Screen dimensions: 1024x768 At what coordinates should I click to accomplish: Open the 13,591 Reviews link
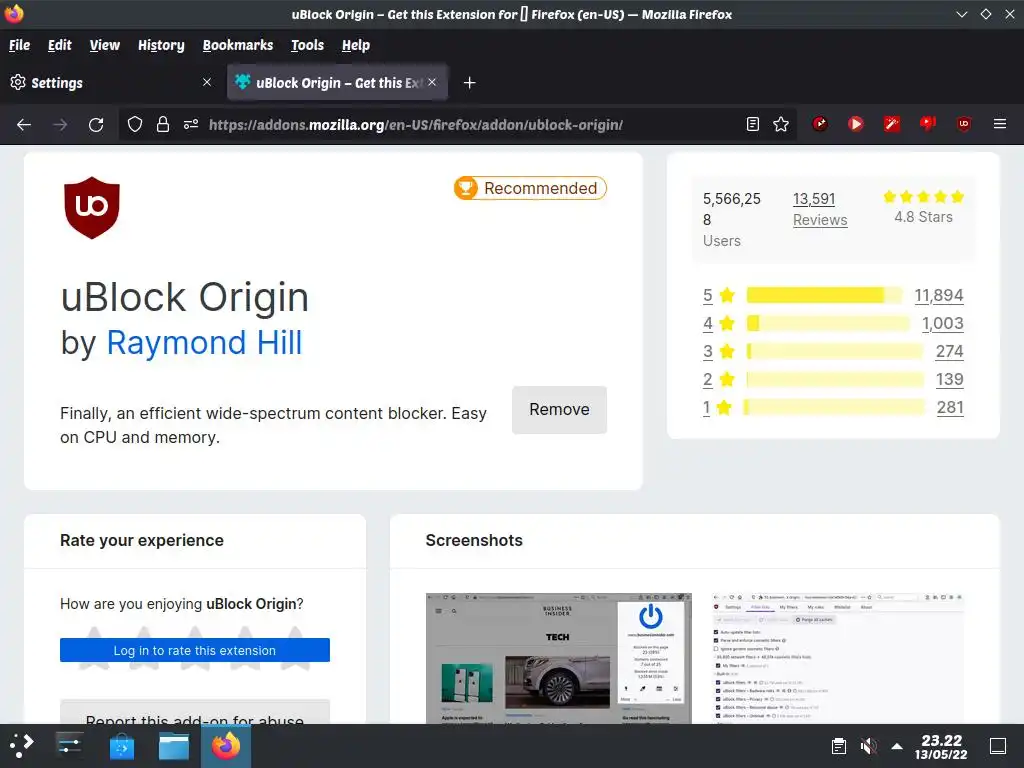coord(820,209)
